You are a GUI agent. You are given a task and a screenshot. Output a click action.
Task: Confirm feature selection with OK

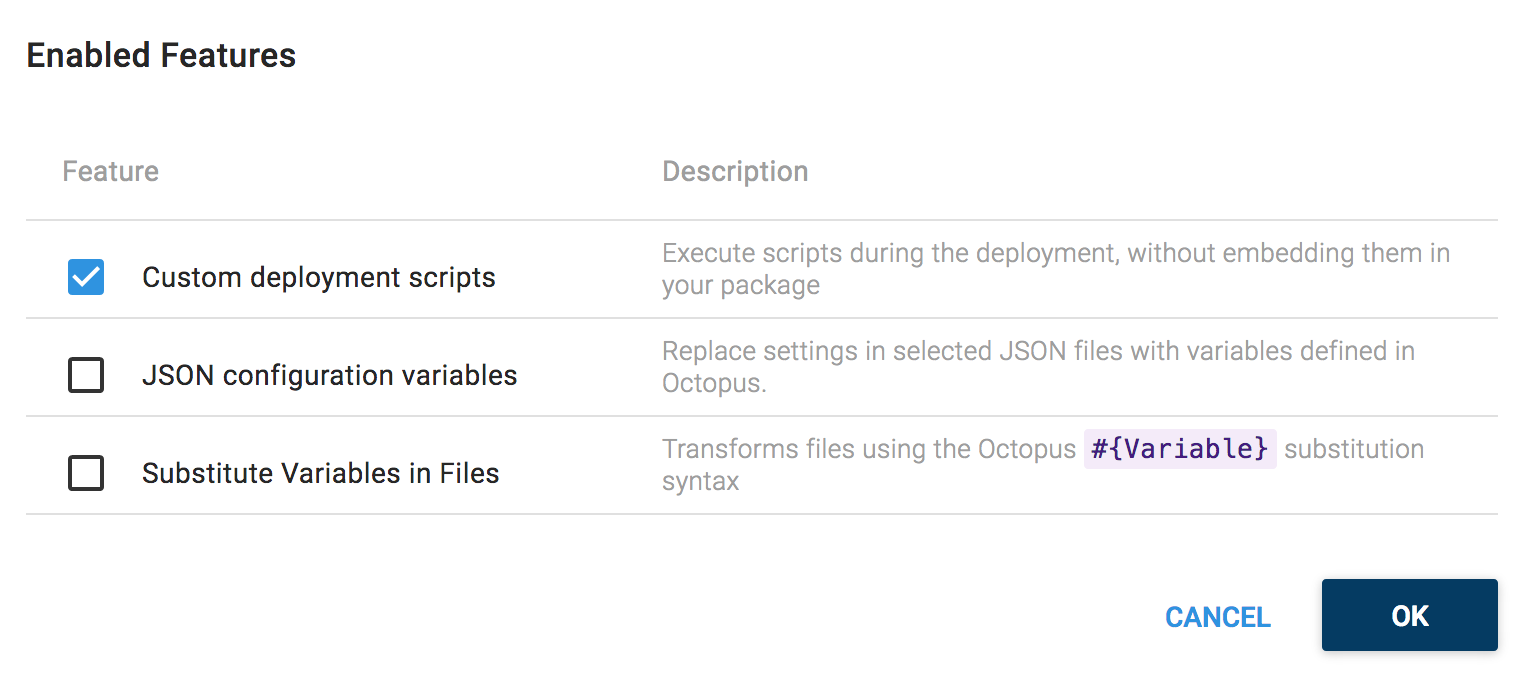[x=1409, y=615]
